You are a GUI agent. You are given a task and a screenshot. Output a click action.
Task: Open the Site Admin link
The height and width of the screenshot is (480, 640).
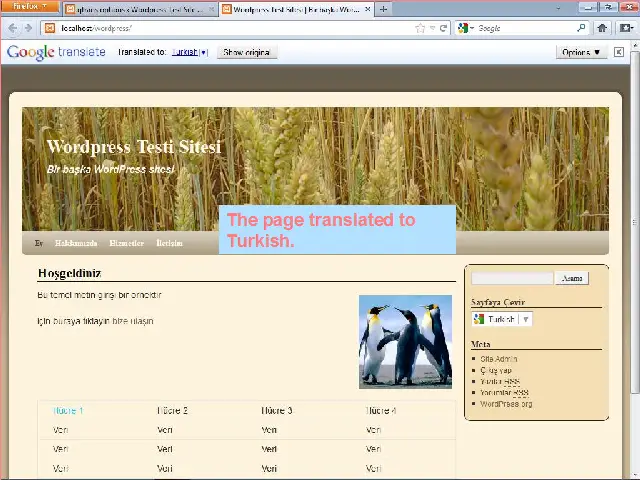tap(498, 359)
